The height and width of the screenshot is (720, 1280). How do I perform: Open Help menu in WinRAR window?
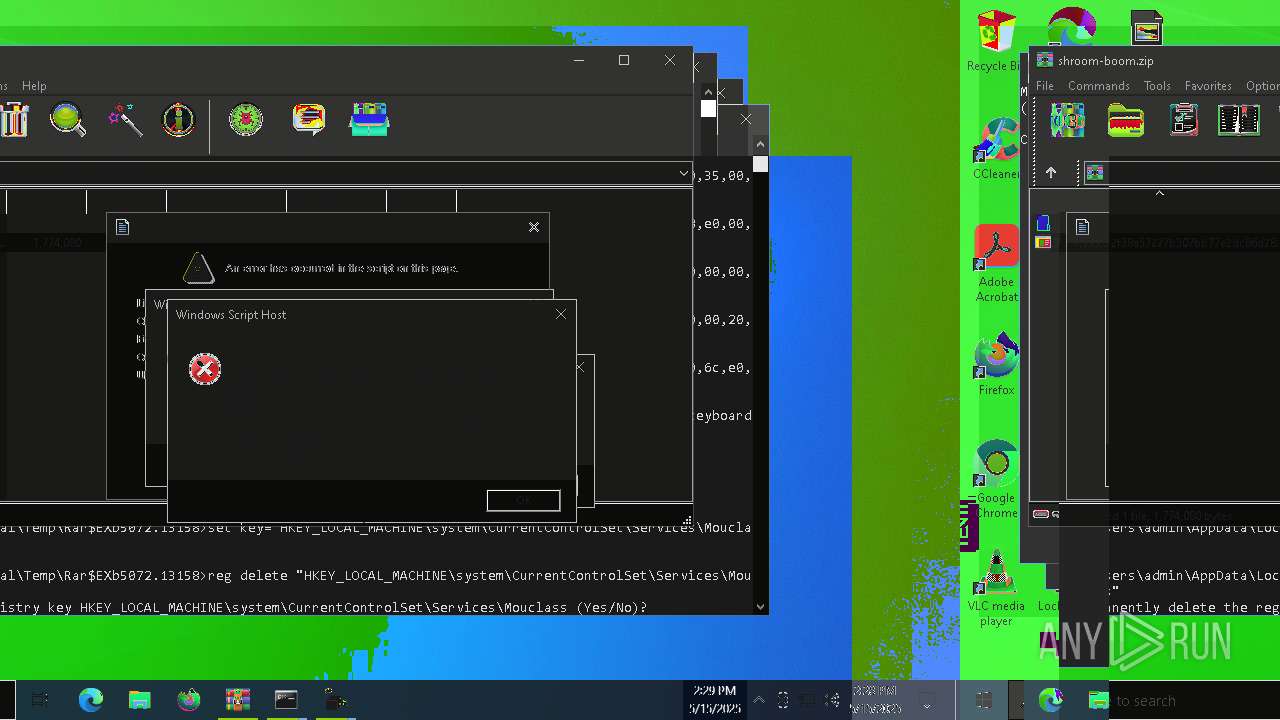34,86
